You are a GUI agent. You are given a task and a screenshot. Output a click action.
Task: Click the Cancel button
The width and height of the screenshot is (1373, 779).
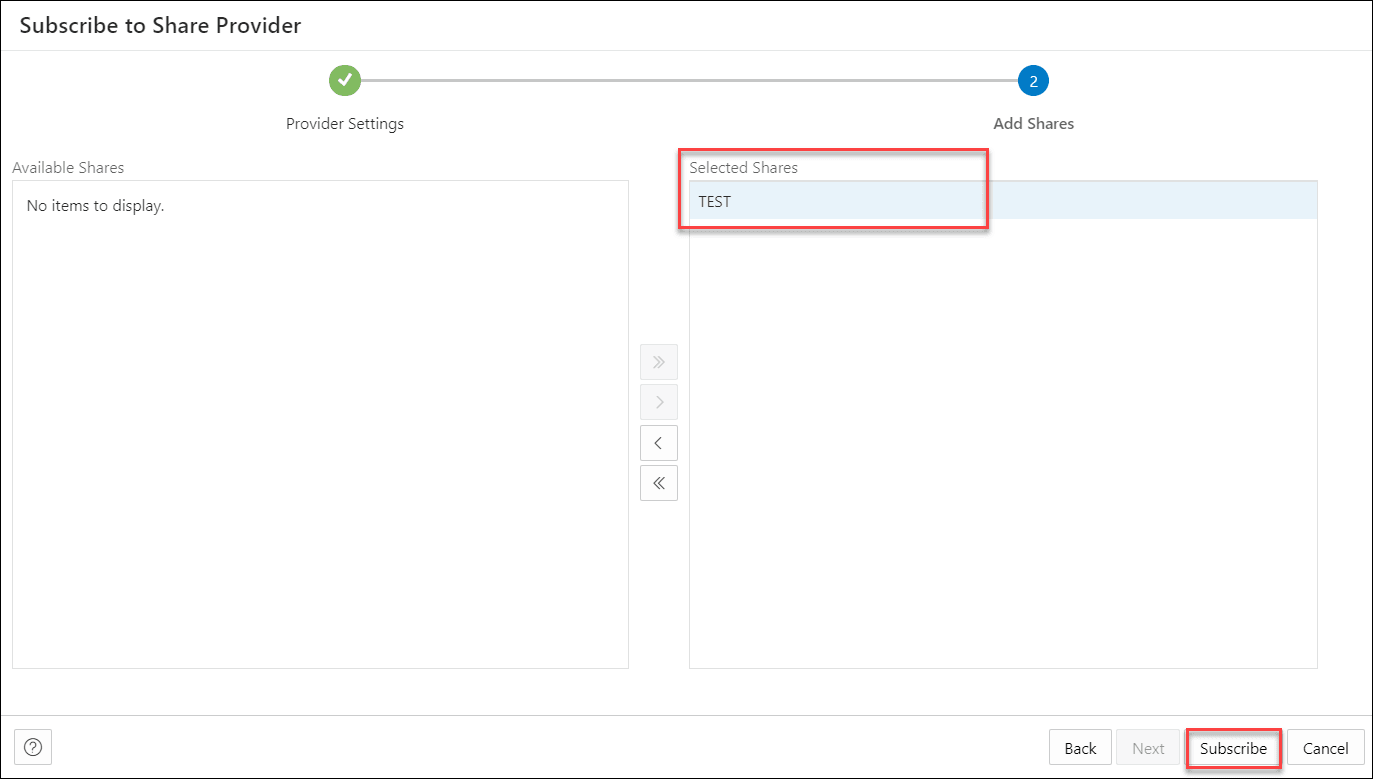coord(1325,747)
